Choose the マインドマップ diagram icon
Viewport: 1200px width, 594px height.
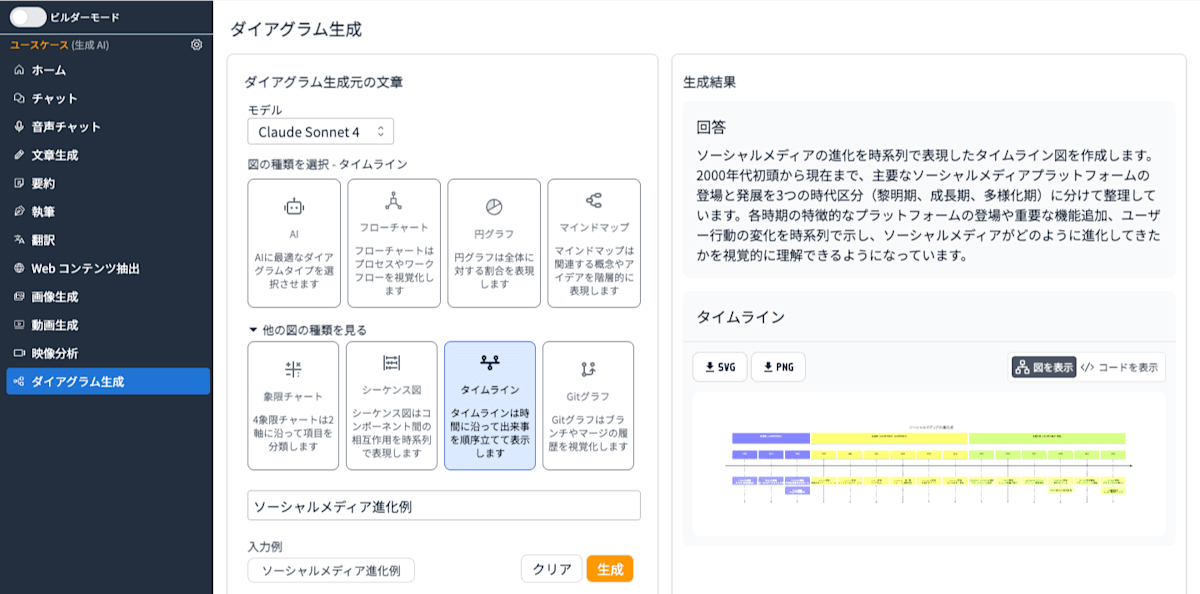594,200
